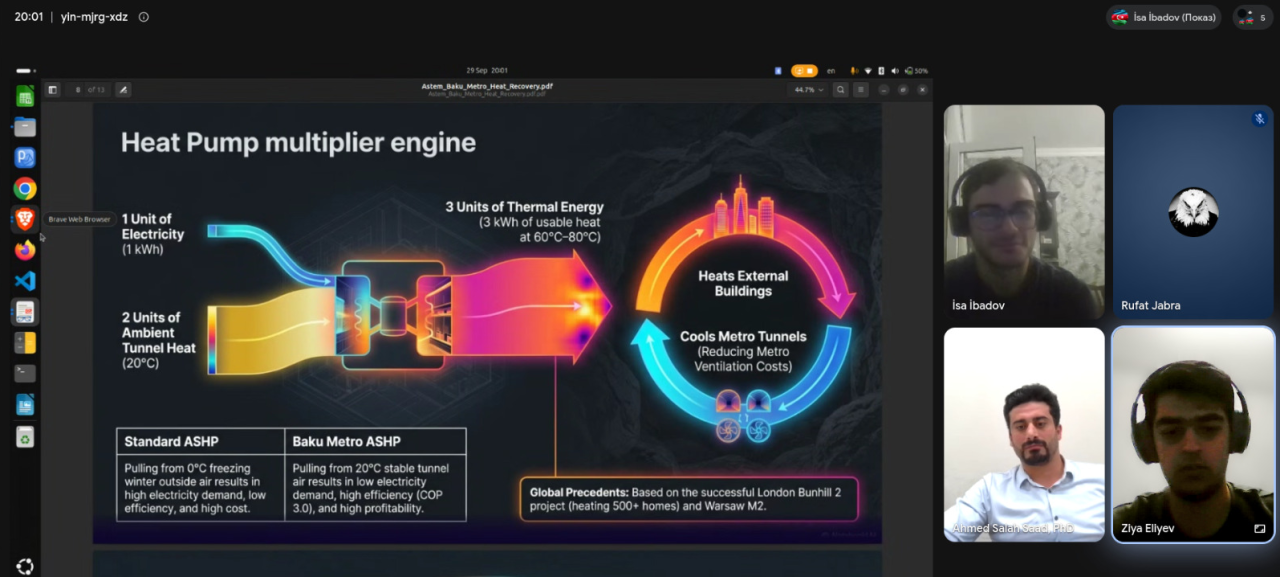Click the top bar date and time
The width and height of the screenshot is (1280, 577).
pos(487,71)
